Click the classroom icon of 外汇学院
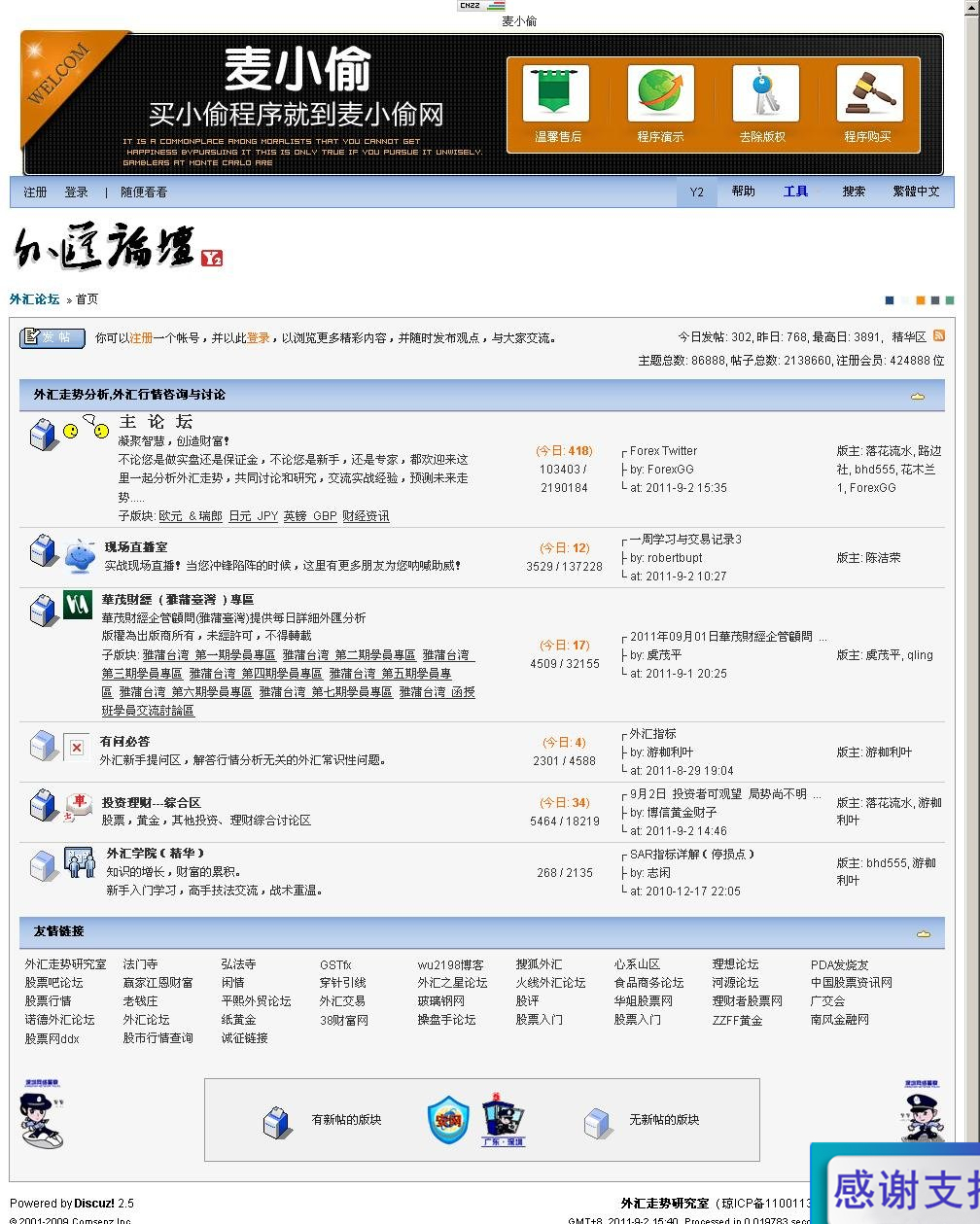The width and height of the screenshot is (980, 1224). [79, 862]
